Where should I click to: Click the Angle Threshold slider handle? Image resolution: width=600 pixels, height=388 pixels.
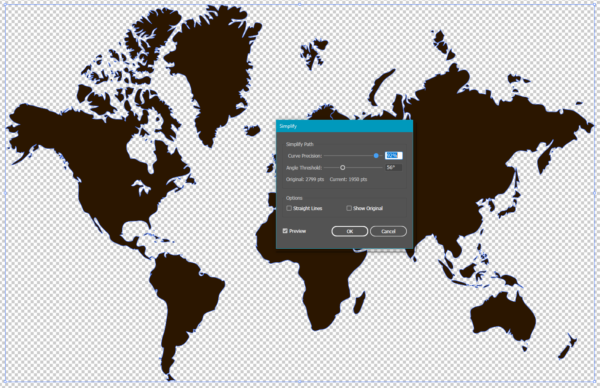tap(342, 168)
